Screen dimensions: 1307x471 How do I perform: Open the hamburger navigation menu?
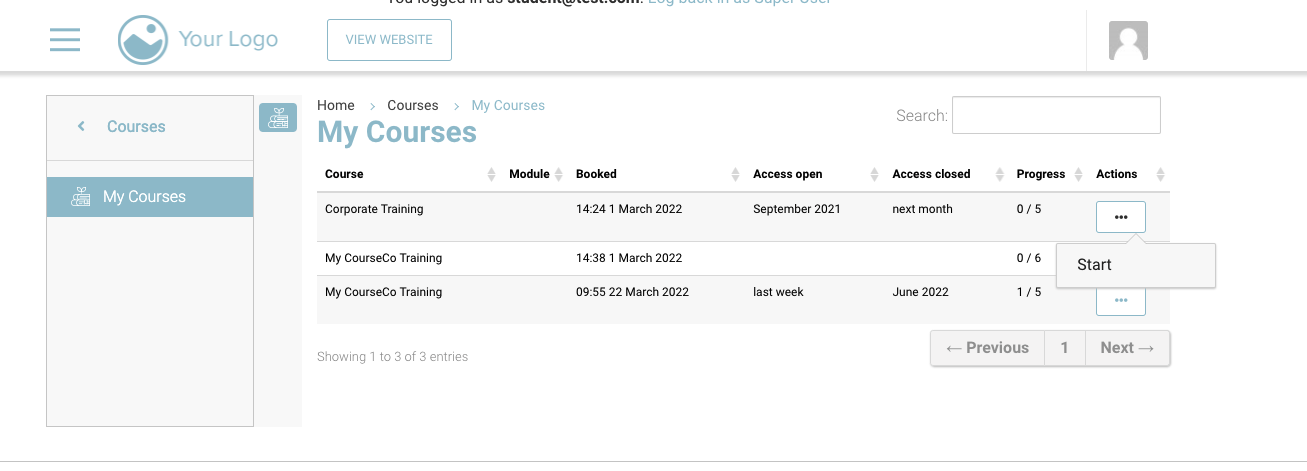65,40
